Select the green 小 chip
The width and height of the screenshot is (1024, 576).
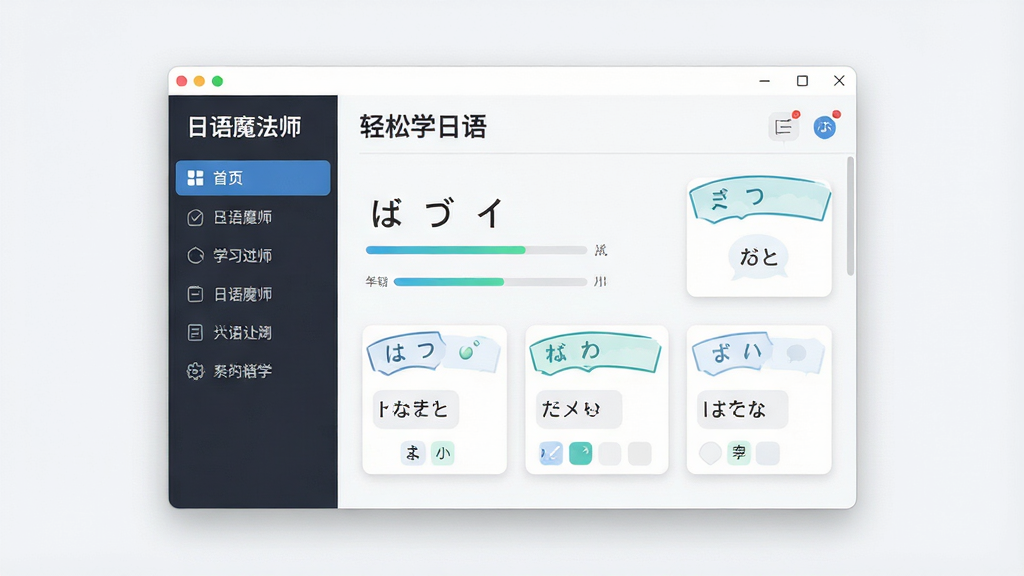coord(443,453)
